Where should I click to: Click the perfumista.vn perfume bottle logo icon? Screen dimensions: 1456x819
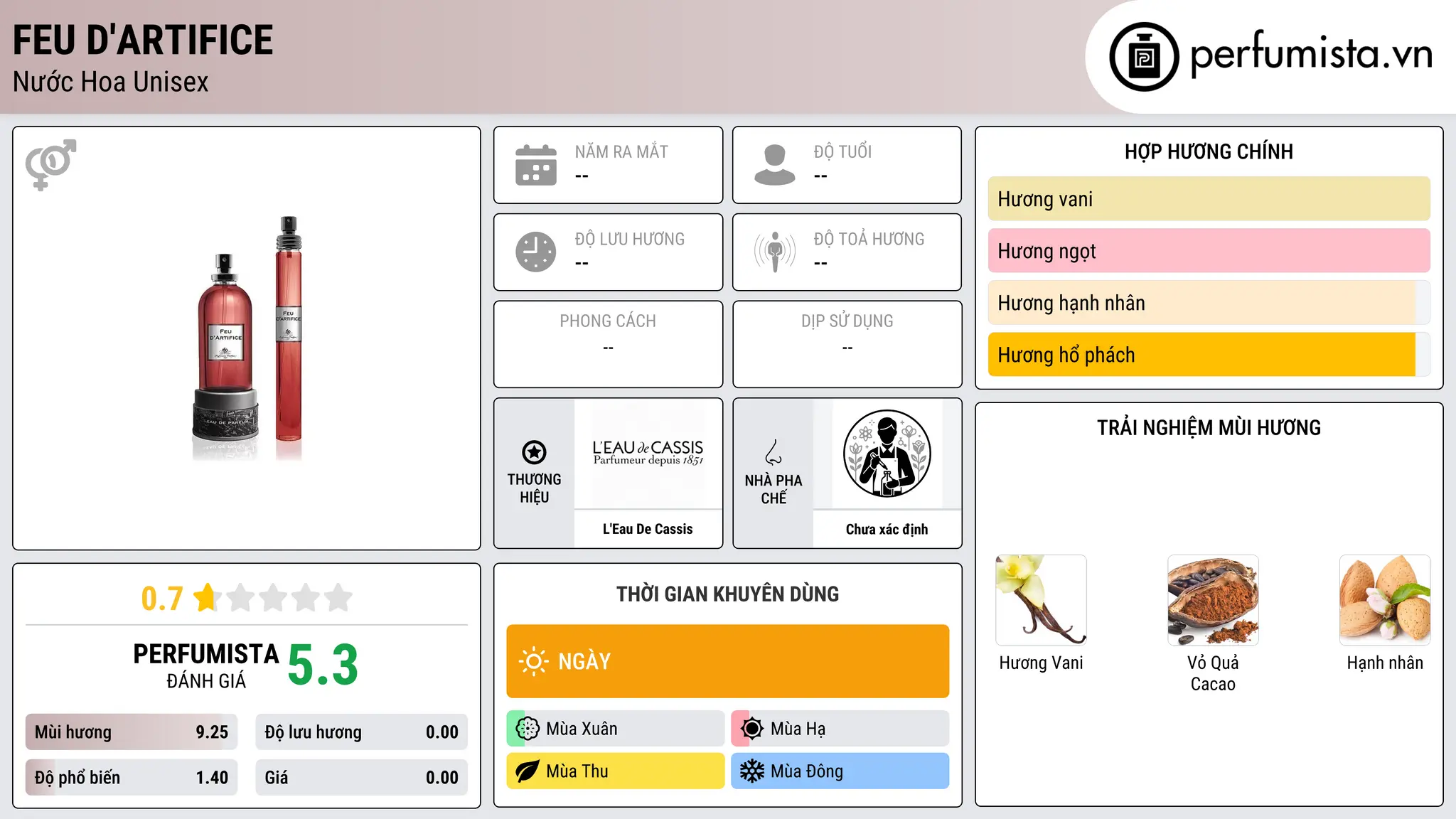1144,57
